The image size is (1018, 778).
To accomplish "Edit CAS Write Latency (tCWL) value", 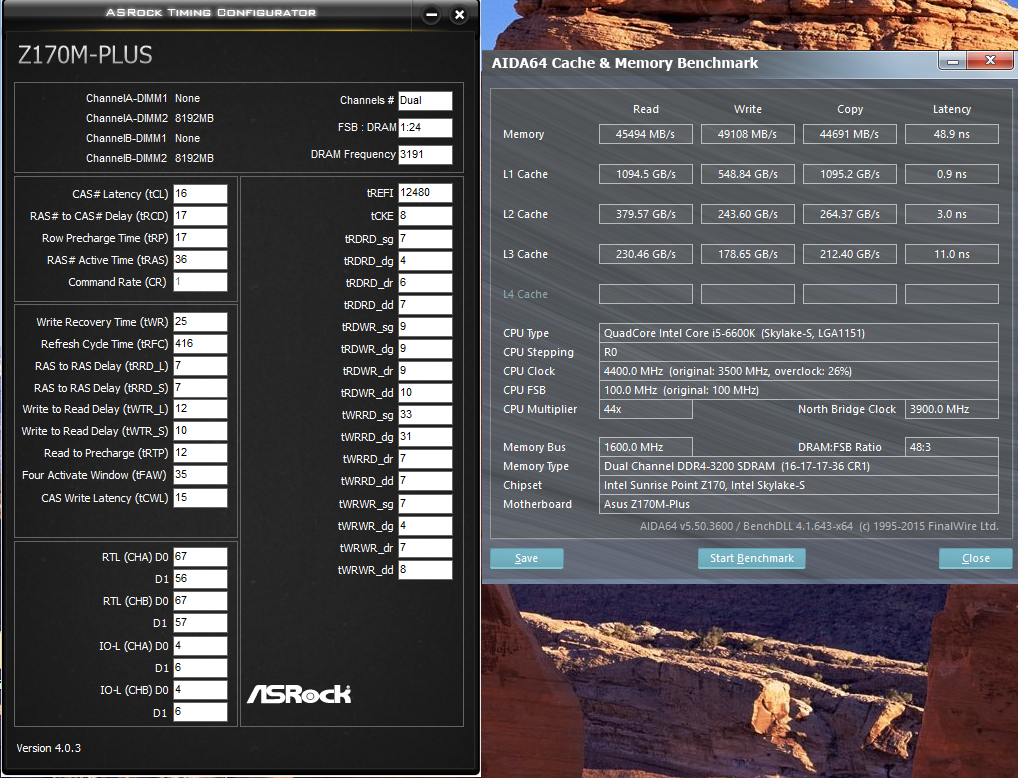I will point(200,497).
